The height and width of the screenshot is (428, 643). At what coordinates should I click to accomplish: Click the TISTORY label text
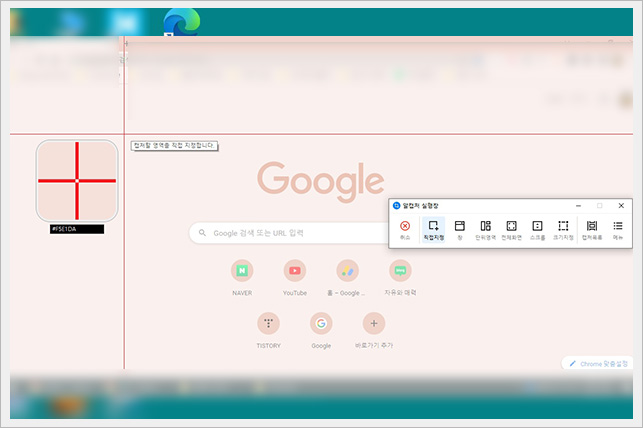[268, 346]
